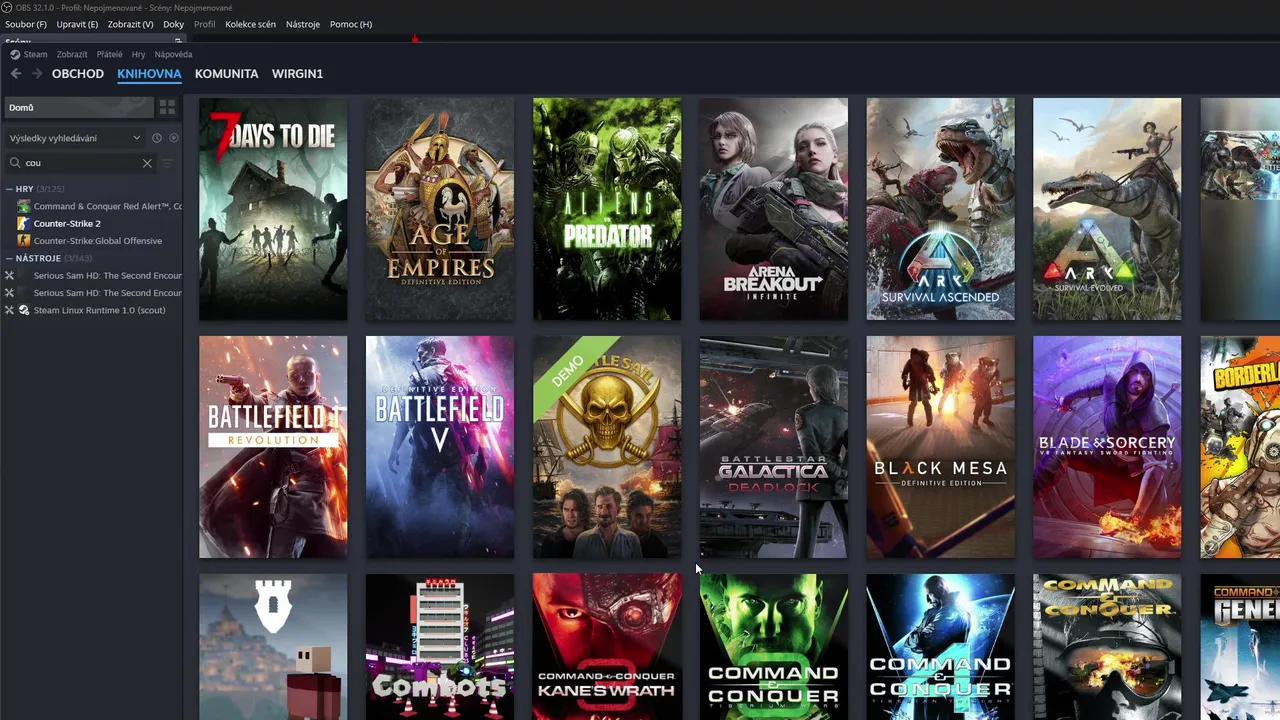The height and width of the screenshot is (720, 1280).
Task: Toggle the ready-to-play filter icon
Action: coord(173,138)
